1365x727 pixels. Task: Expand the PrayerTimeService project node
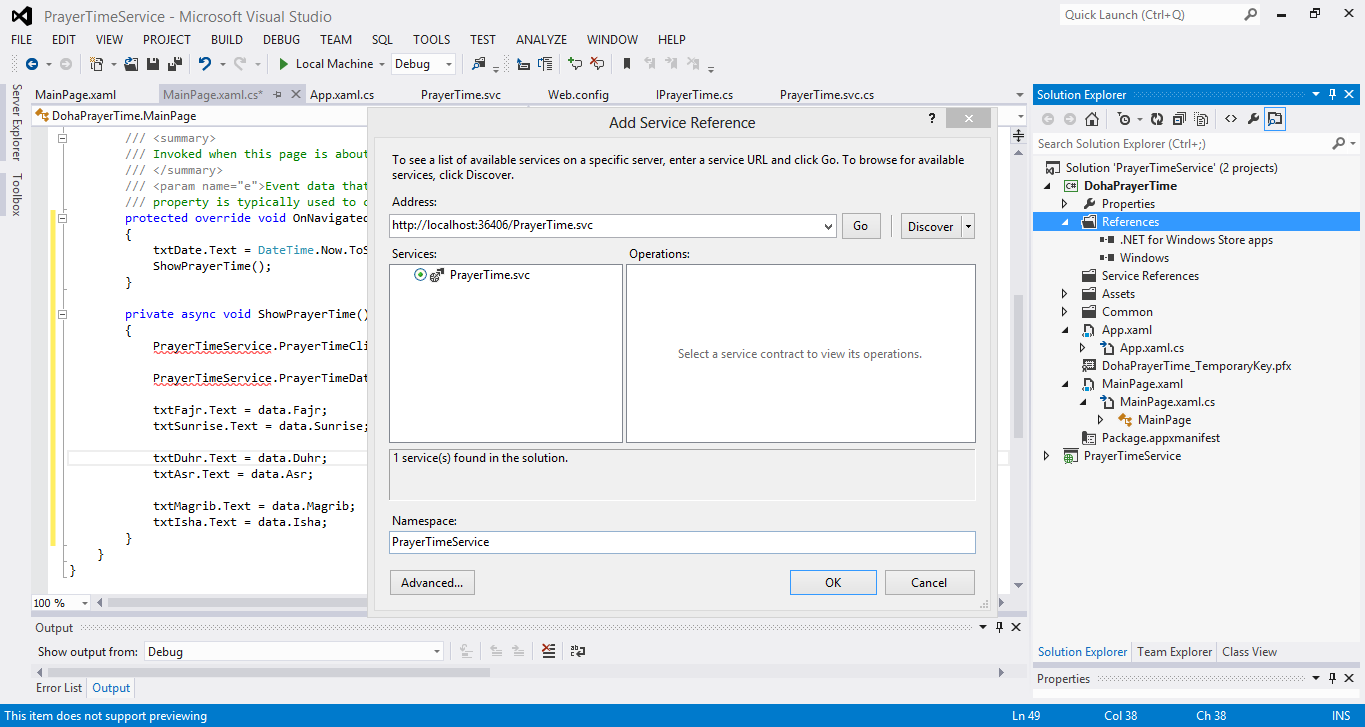pyautogui.click(x=1047, y=456)
